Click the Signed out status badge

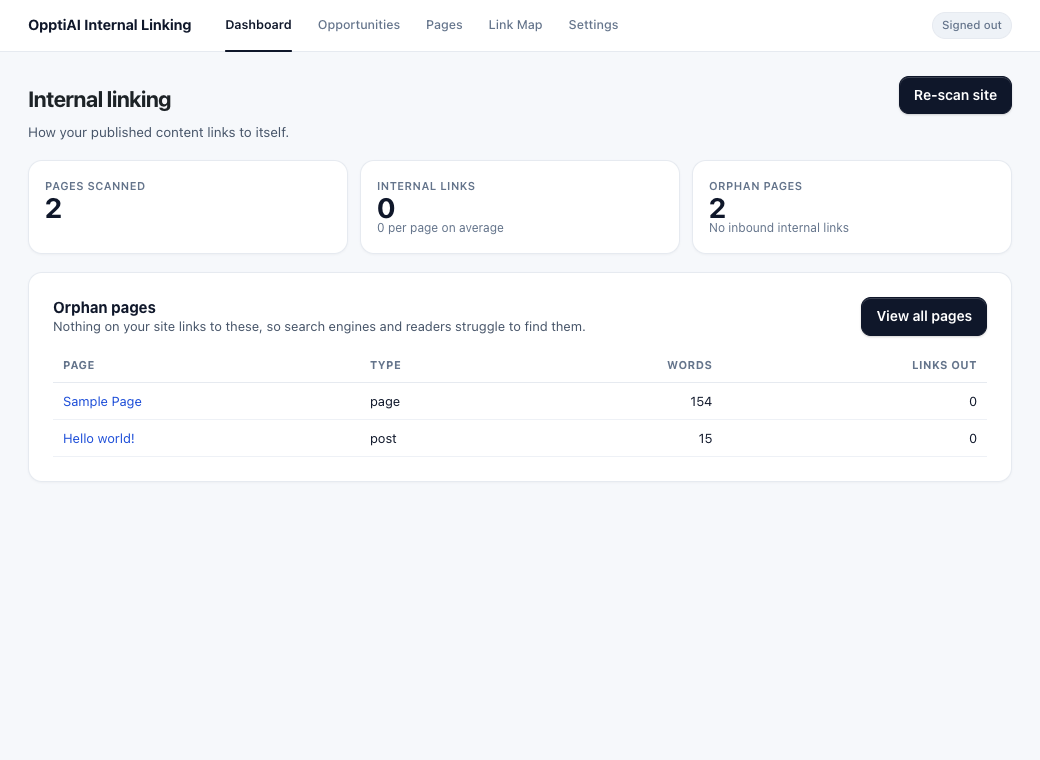click(972, 25)
